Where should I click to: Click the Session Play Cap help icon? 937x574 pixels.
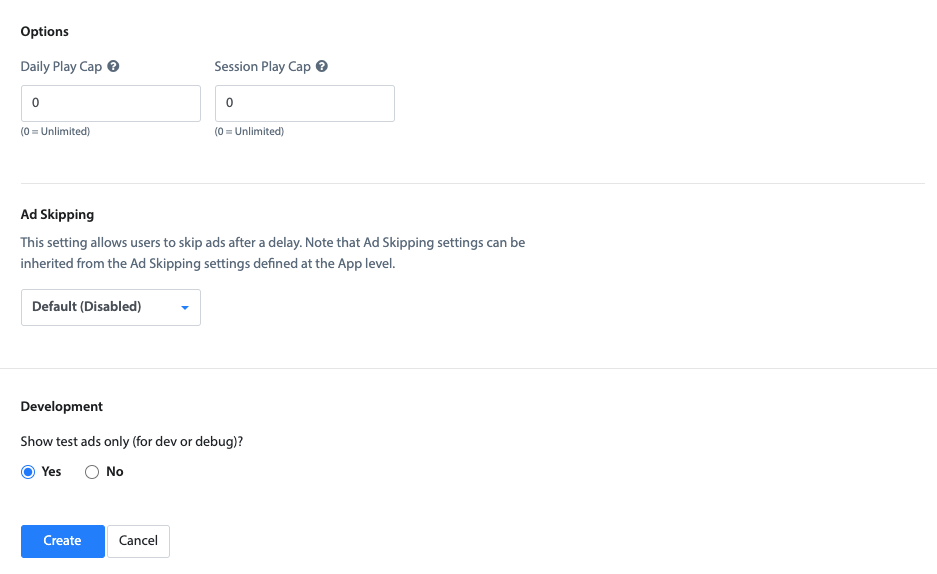point(321,66)
